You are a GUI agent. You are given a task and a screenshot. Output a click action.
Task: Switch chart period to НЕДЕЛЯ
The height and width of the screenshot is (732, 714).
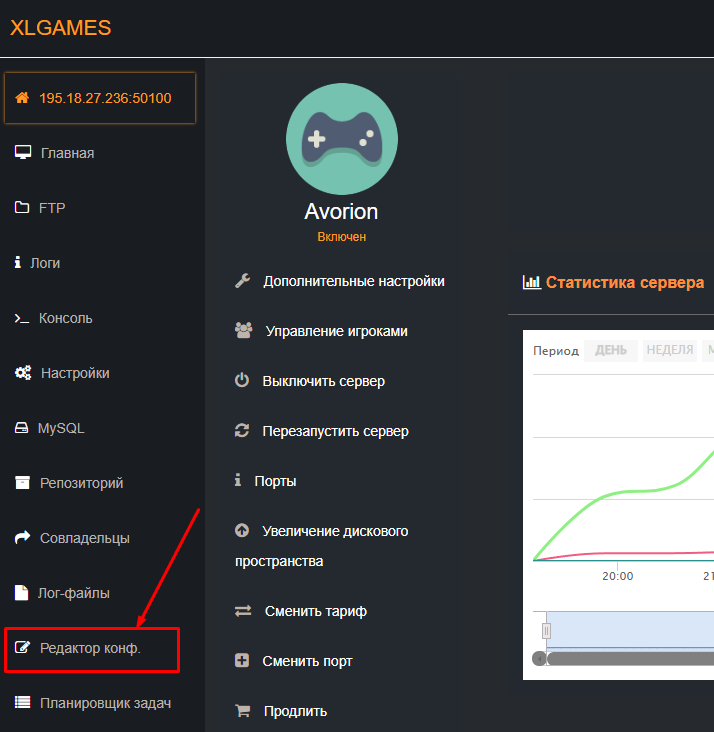(x=669, y=351)
